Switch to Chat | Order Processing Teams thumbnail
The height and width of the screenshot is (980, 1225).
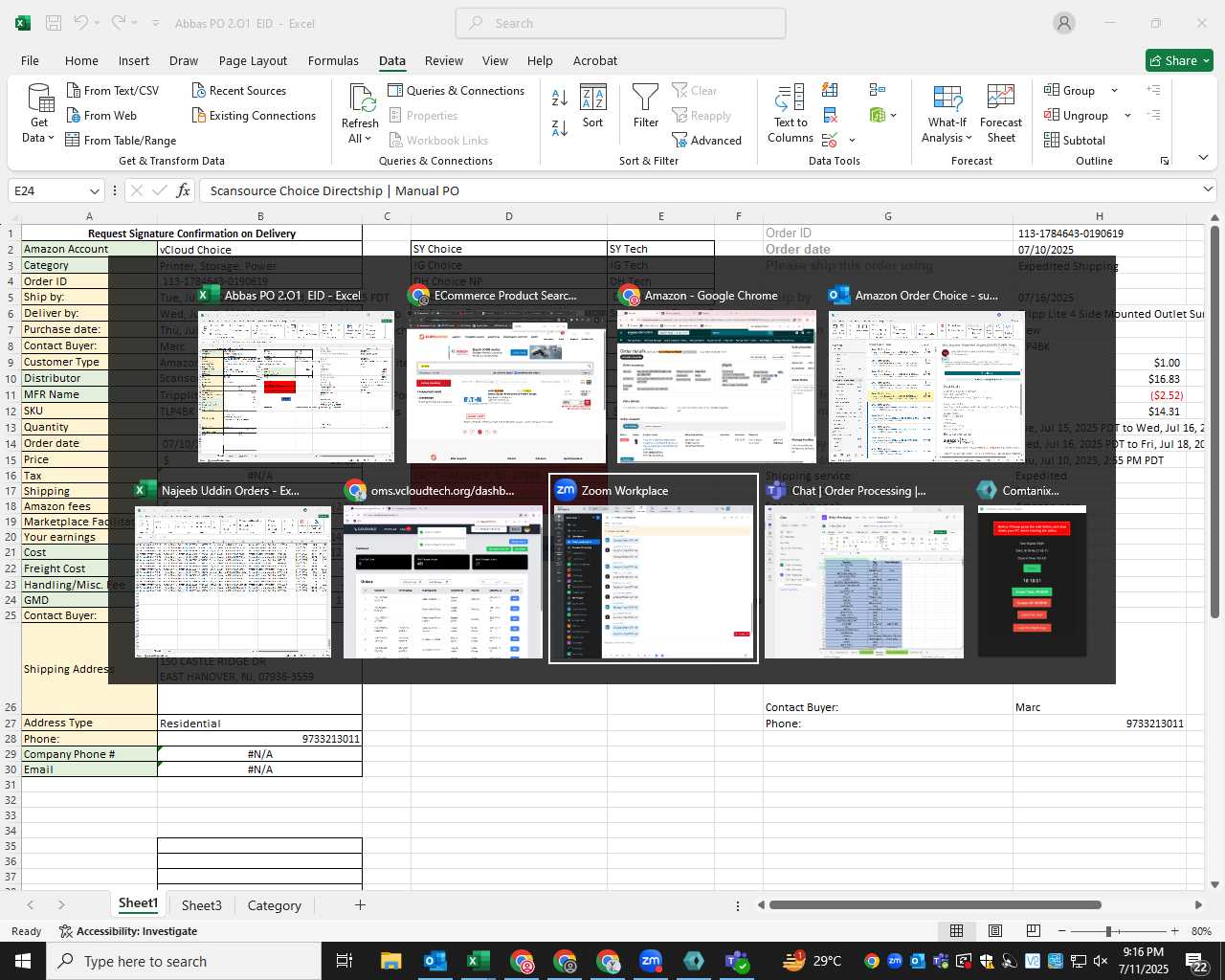(x=864, y=569)
